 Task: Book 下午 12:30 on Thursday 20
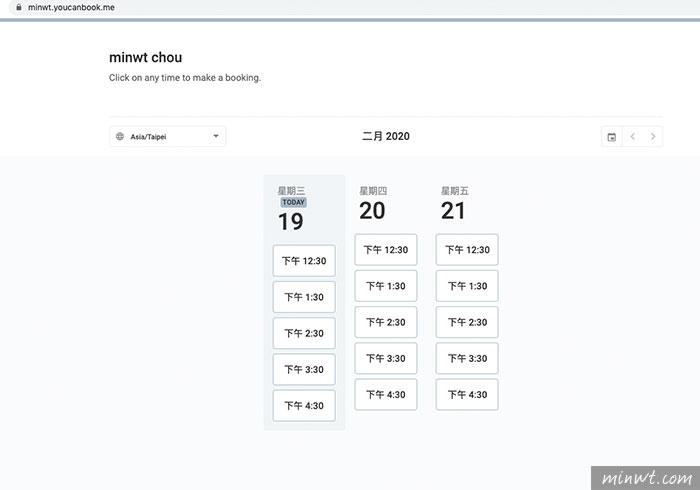pos(386,249)
